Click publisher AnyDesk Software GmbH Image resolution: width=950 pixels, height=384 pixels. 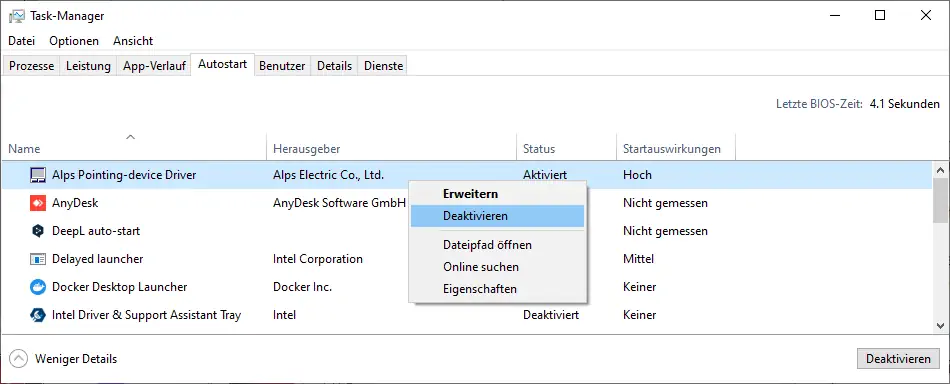(339, 203)
